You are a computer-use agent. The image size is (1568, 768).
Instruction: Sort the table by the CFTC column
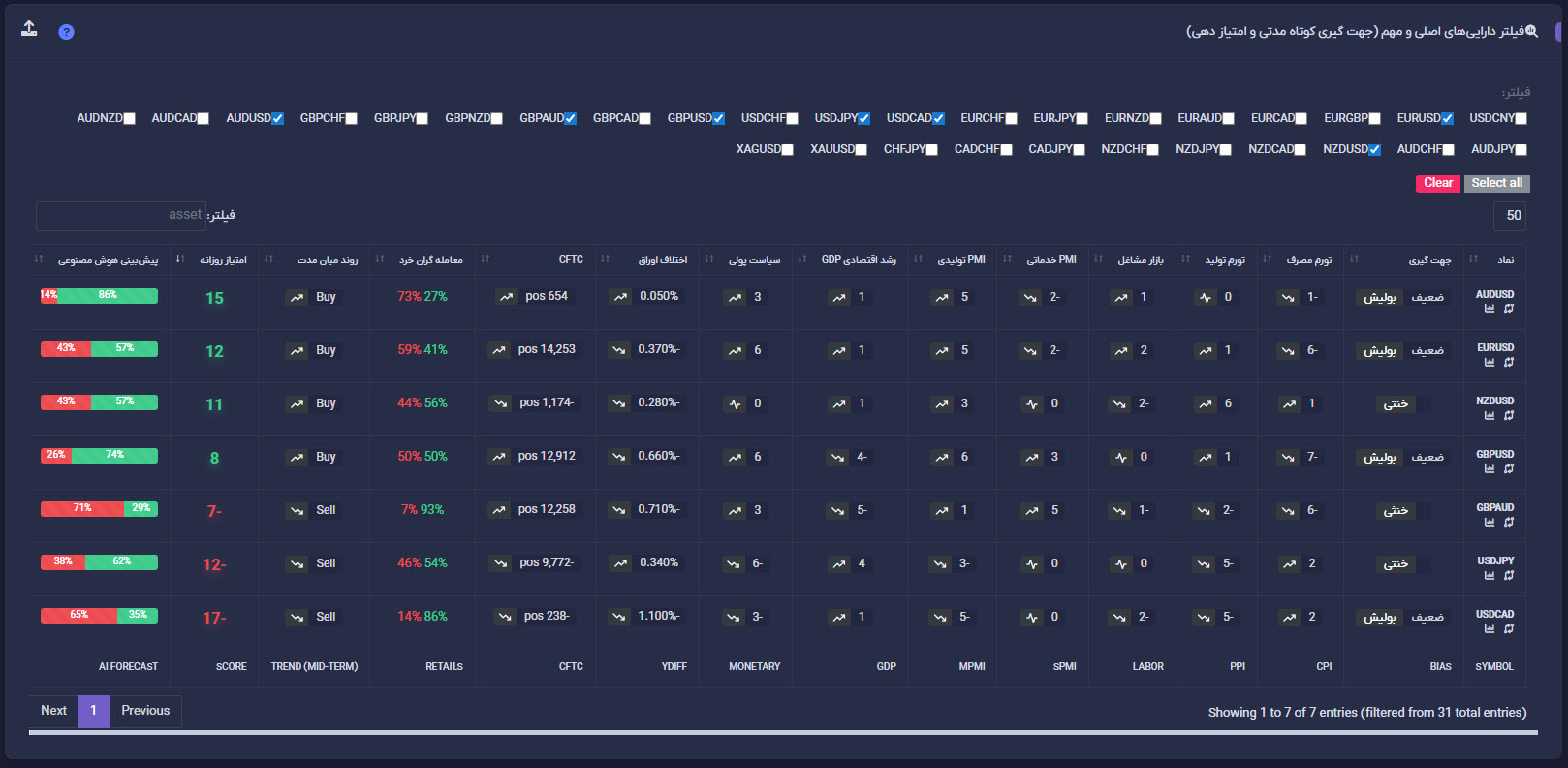571,260
